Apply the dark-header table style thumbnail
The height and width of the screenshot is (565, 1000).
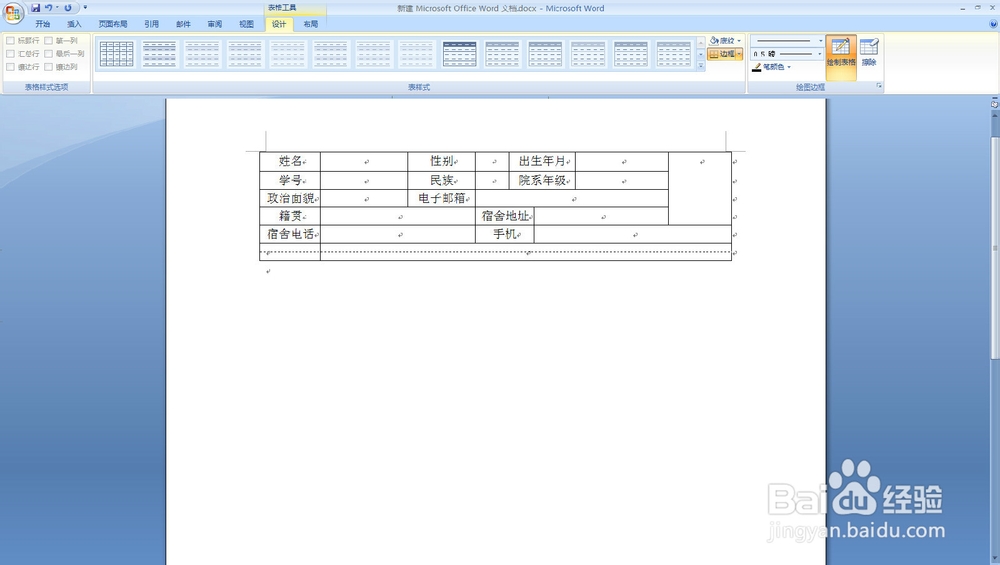coord(459,54)
